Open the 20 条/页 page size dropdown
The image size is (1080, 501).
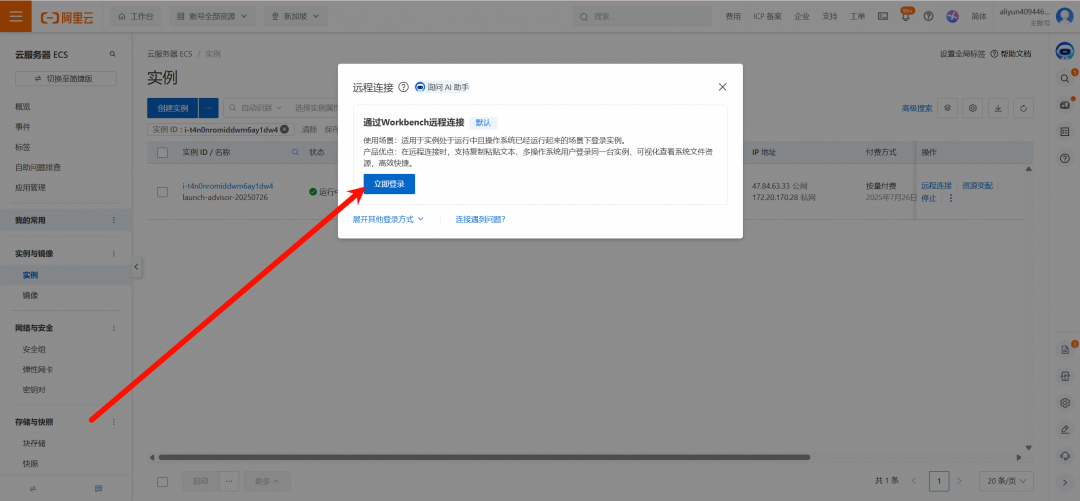pyautogui.click(x=1006, y=480)
